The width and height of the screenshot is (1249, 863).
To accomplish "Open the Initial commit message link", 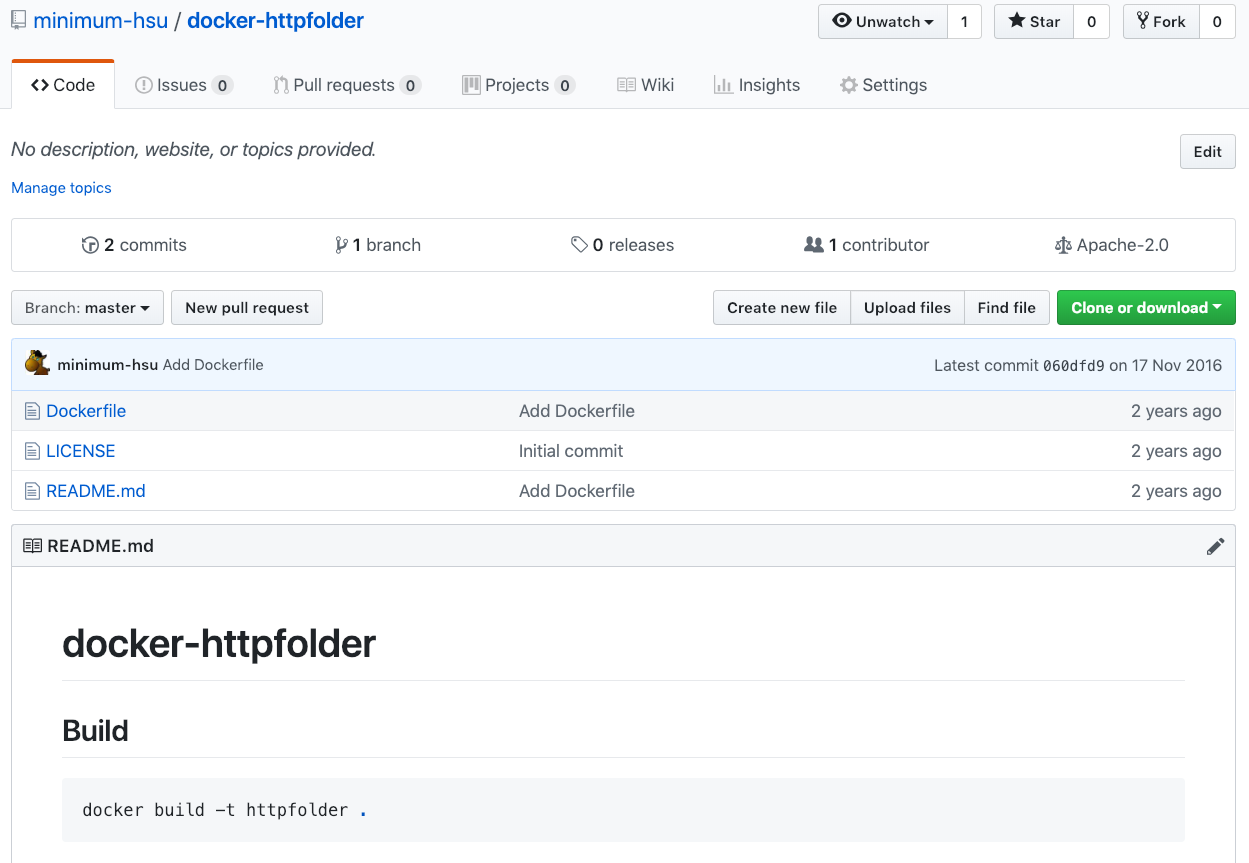I will coord(571,451).
